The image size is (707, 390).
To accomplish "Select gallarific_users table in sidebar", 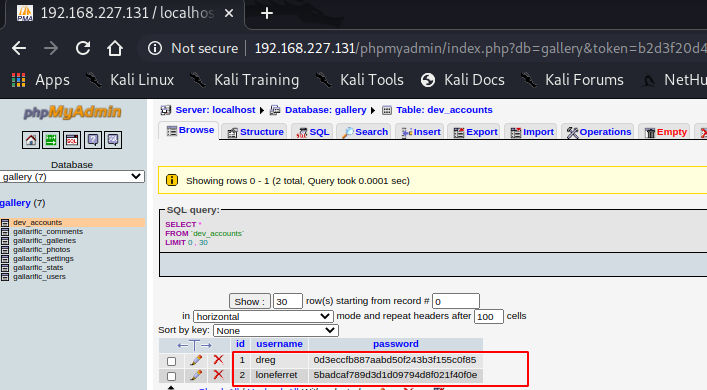I will pyautogui.click(x=39, y=277).
